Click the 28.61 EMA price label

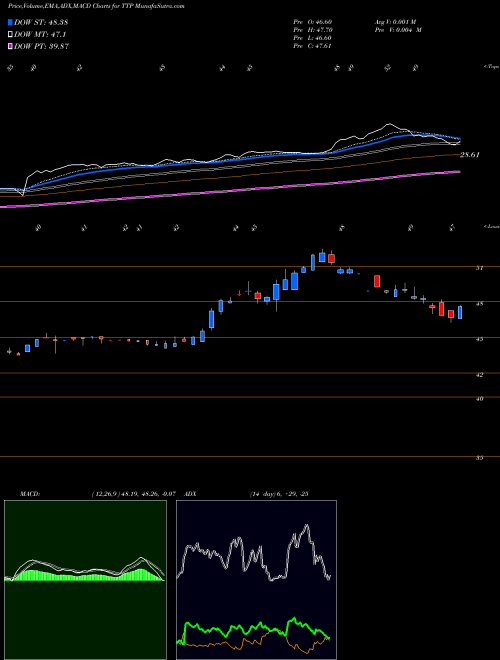(470, 155)
